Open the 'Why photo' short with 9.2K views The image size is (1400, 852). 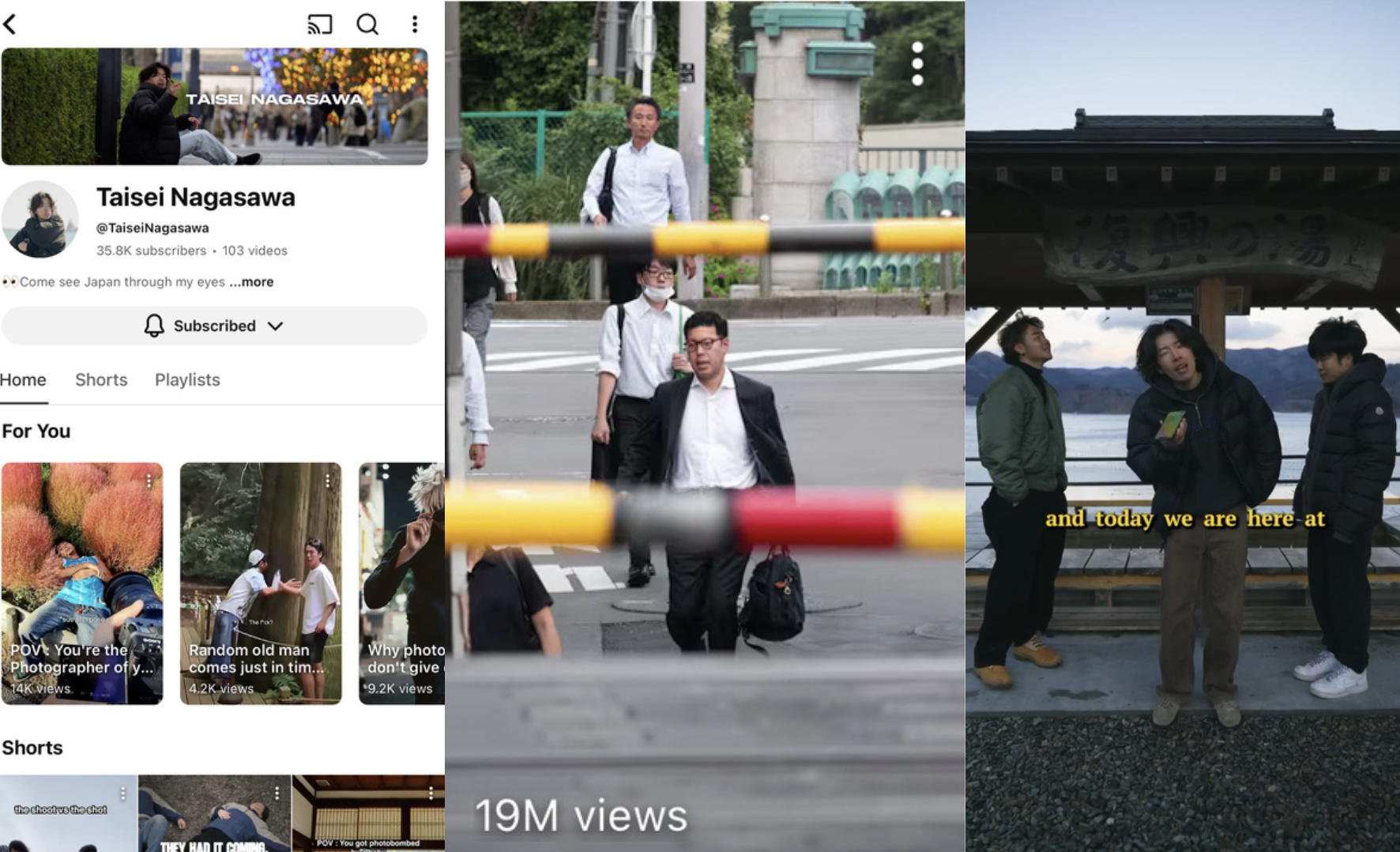[403, 582]
